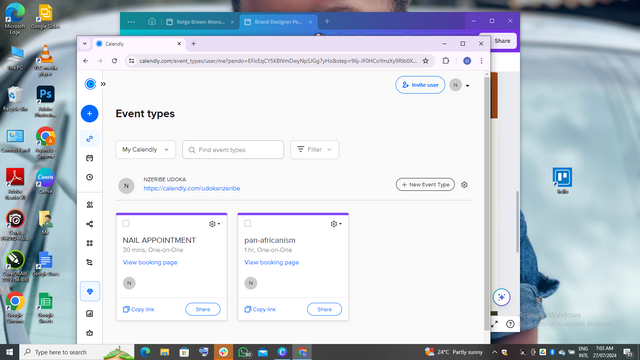
Task: Click the Calendly logo in the sidebar
Action: (x=90, y=84)
